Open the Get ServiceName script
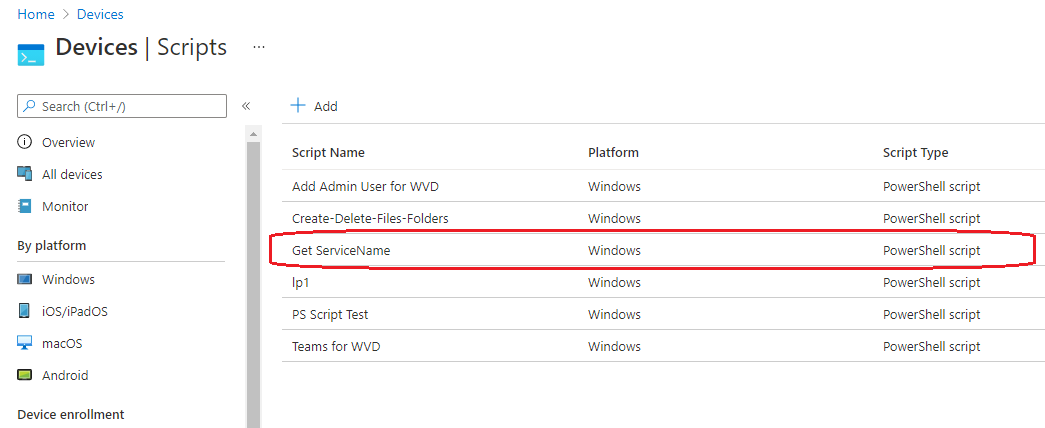Screen dimensions: 1045x428 pos(341,251)
